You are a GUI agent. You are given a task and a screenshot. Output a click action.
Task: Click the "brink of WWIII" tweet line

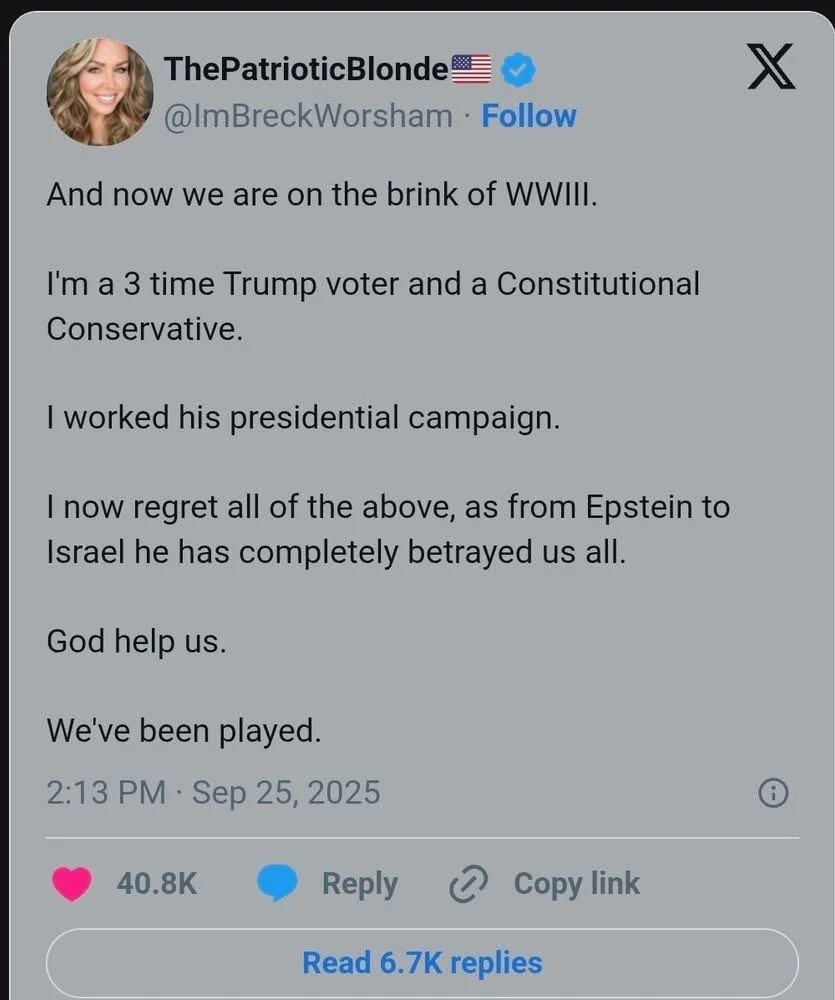[x=322, y=193]
